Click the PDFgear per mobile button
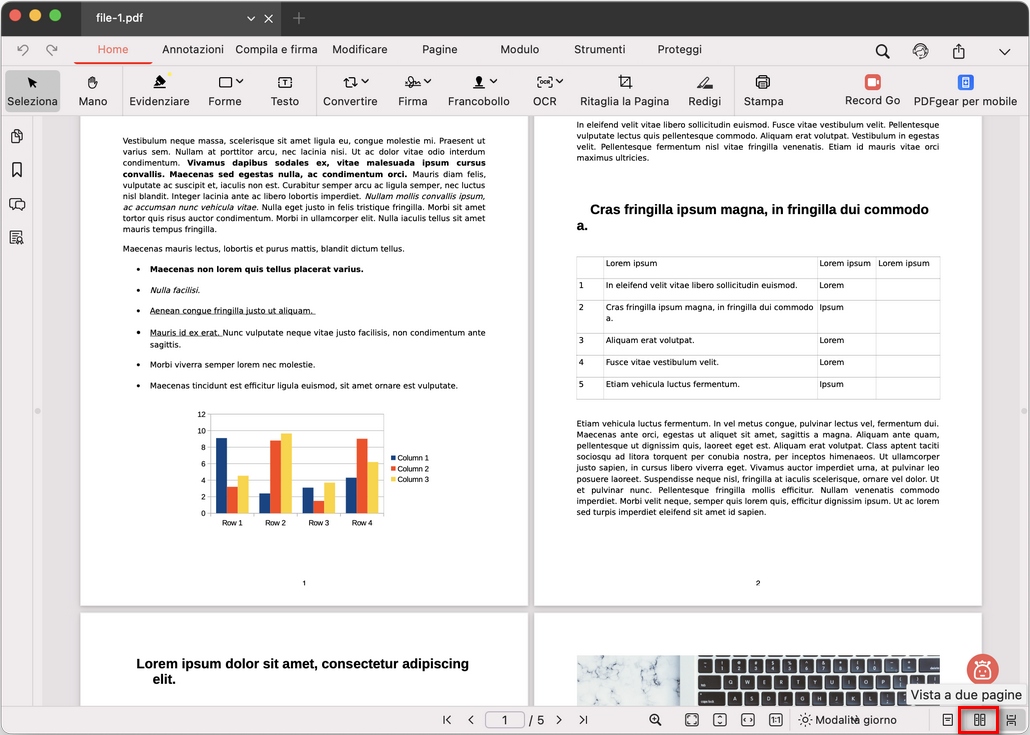 coord(964,82)
